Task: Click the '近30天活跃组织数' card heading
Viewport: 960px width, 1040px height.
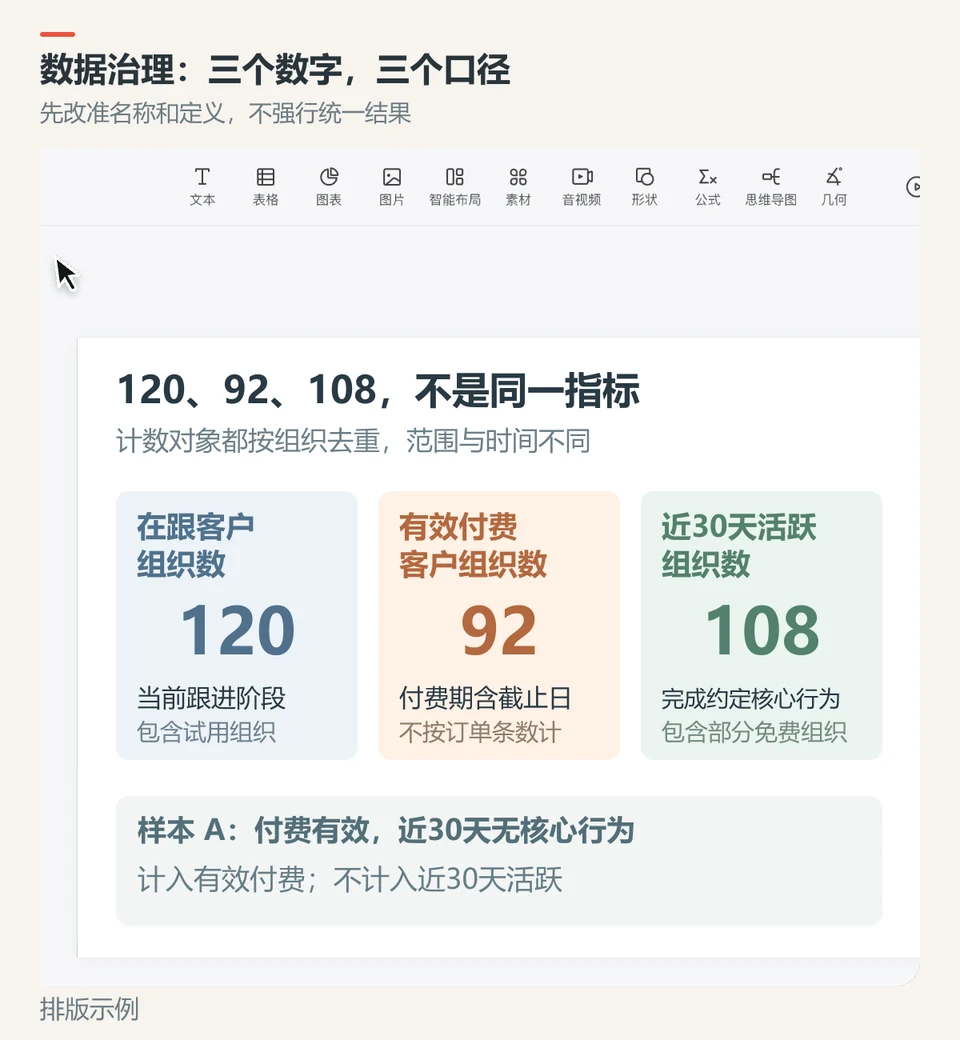Action: [738, 546]
